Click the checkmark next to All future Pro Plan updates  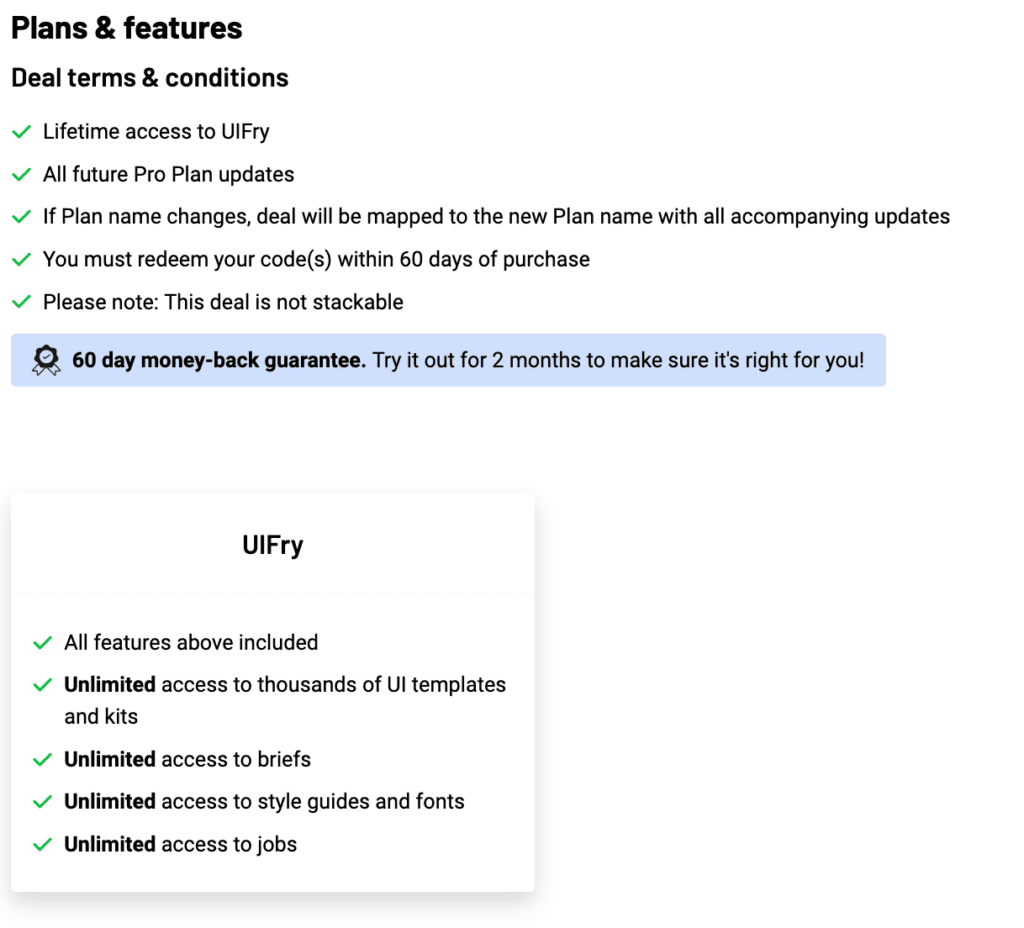click(21, 175)
